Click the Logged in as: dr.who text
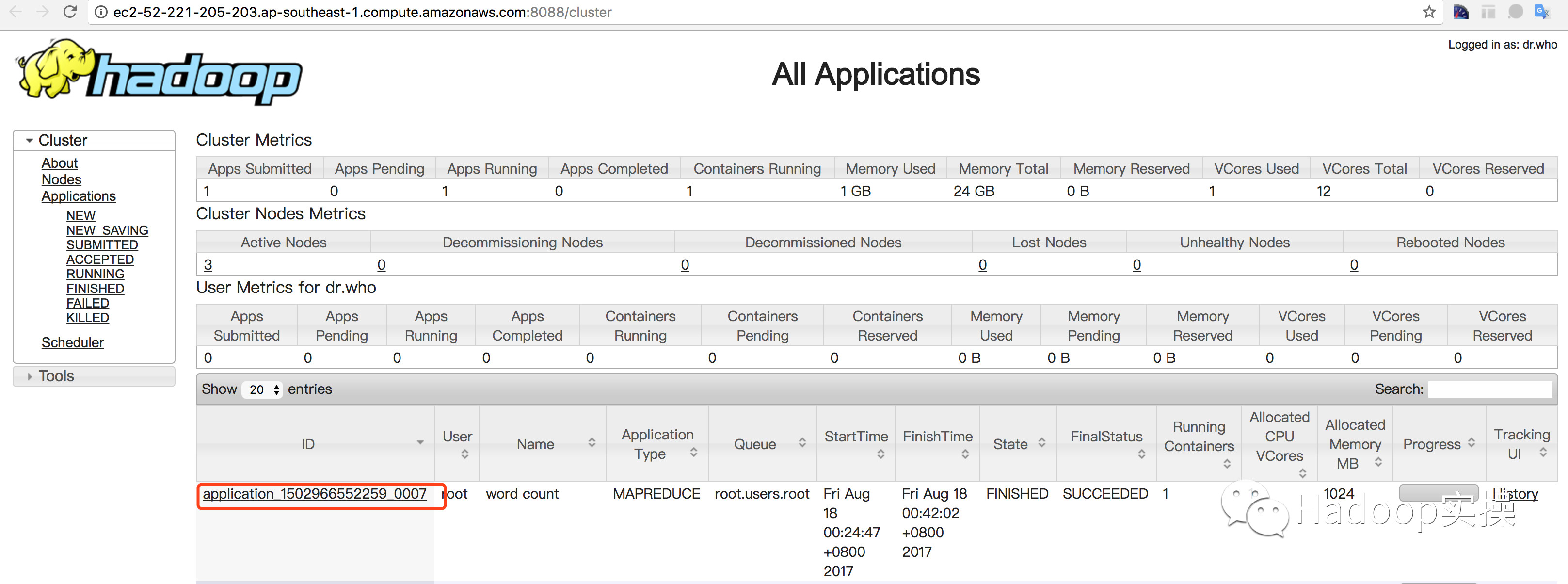 pyautogui.click(x=1502, y=45)
